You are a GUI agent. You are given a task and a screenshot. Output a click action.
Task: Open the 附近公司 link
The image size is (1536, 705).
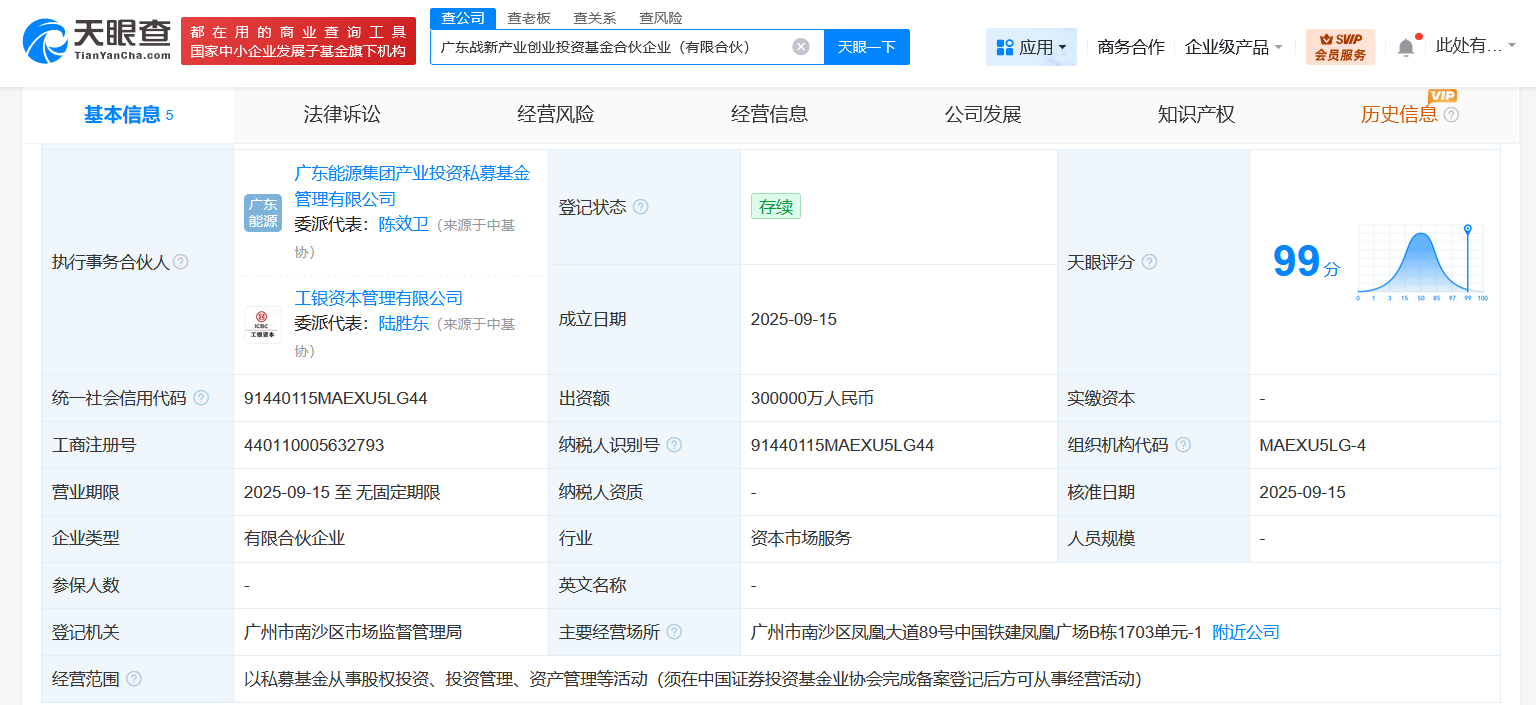click(x=1243, y=632)
